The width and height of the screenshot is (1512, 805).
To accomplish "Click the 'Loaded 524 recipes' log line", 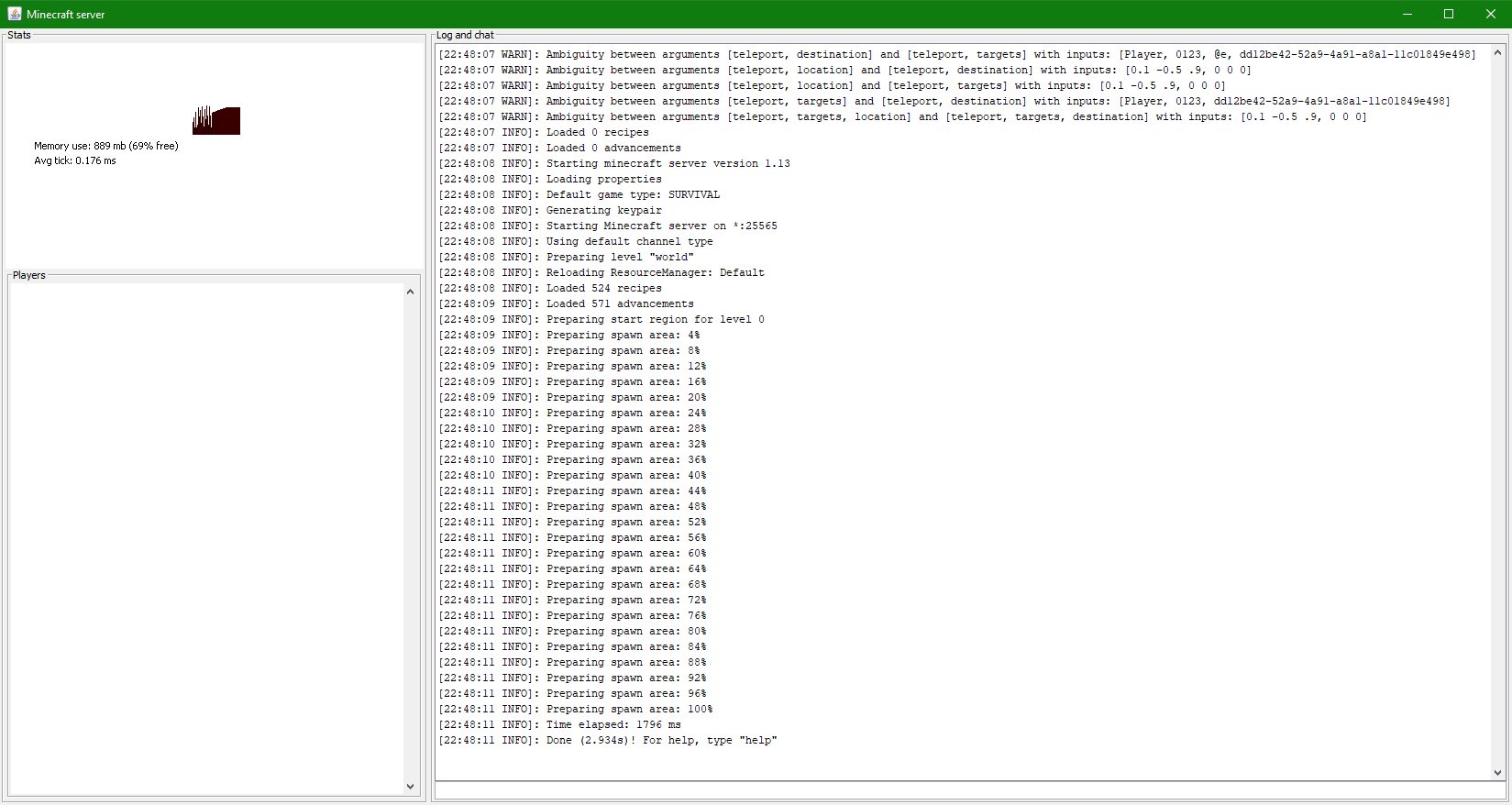I will coord(550,289).
